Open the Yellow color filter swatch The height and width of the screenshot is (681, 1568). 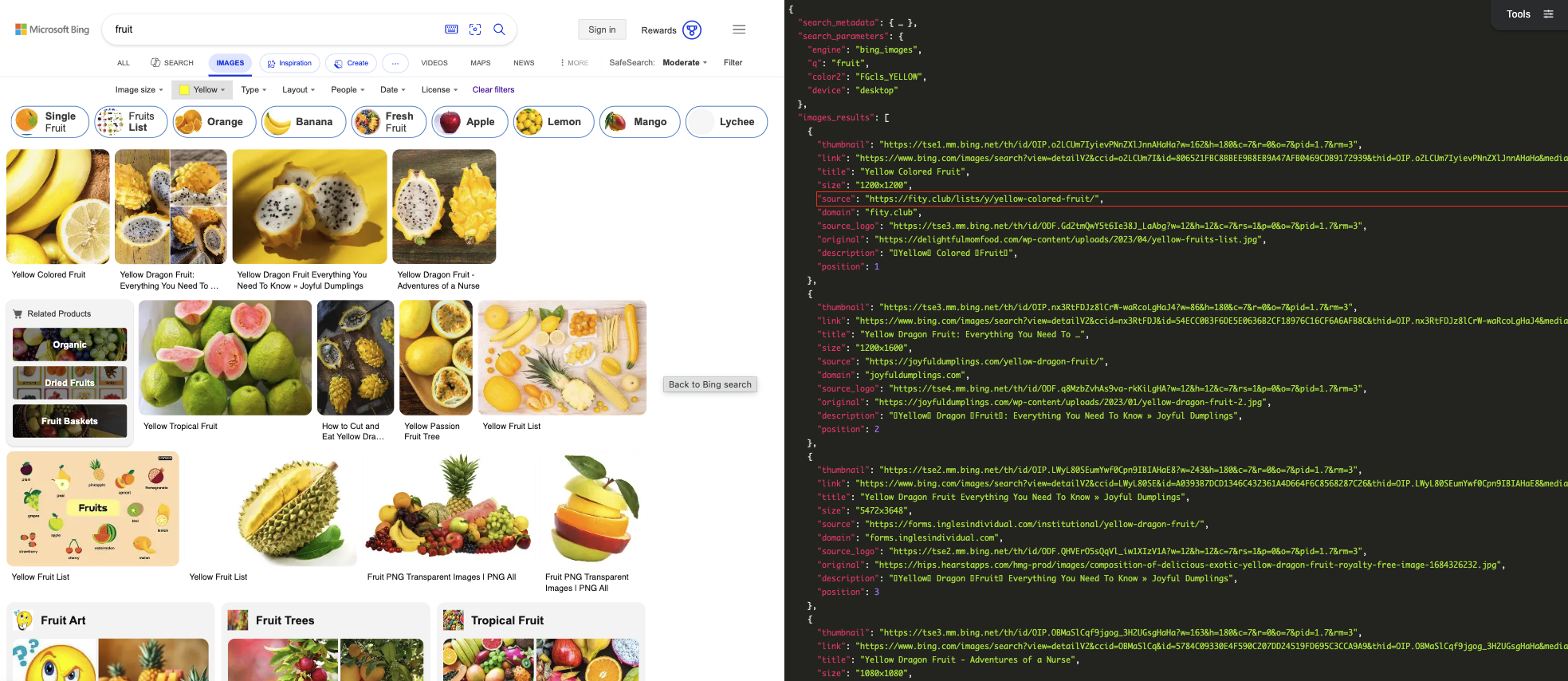point(203,90)
